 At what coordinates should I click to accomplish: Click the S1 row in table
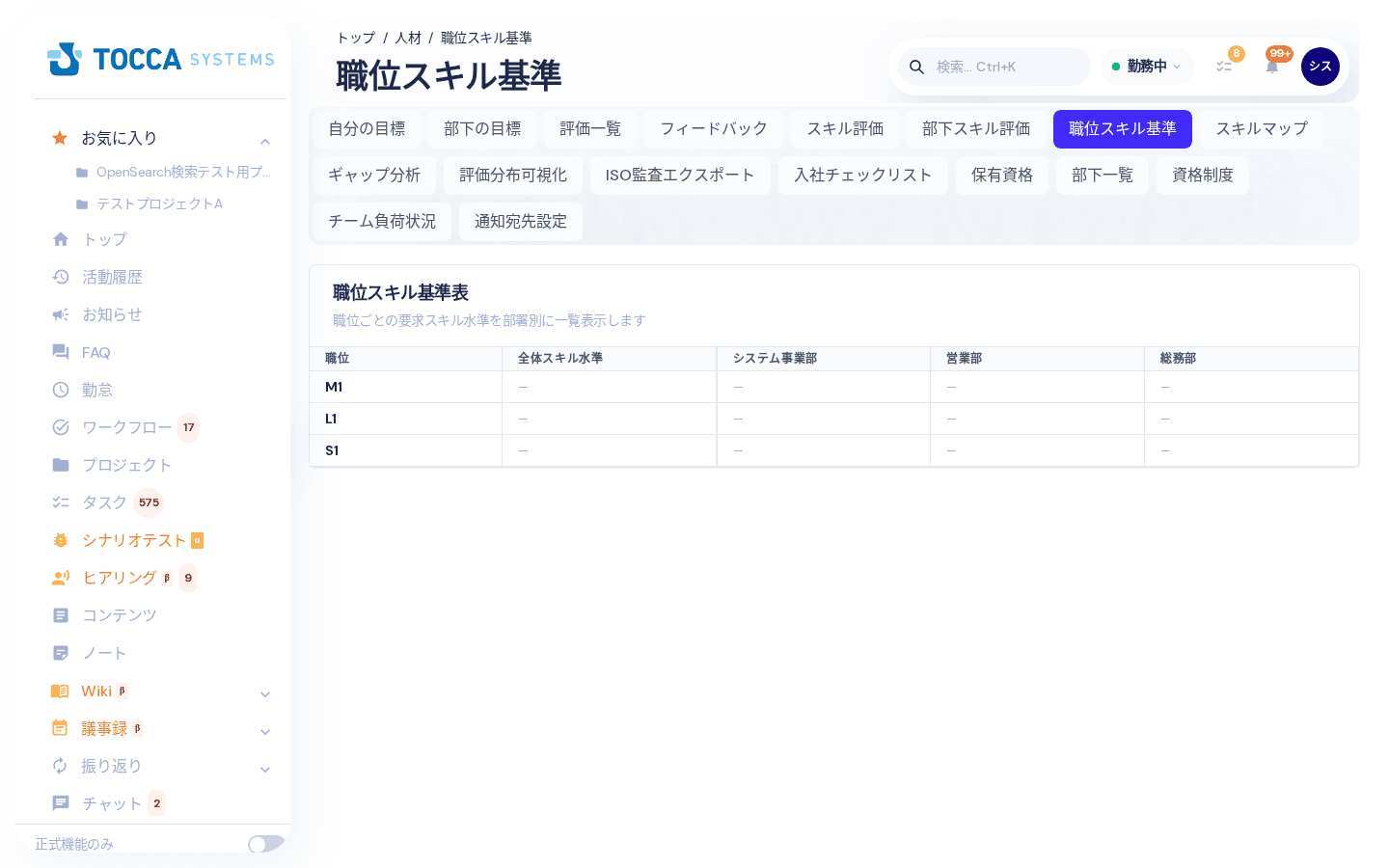tap(834, 450)
